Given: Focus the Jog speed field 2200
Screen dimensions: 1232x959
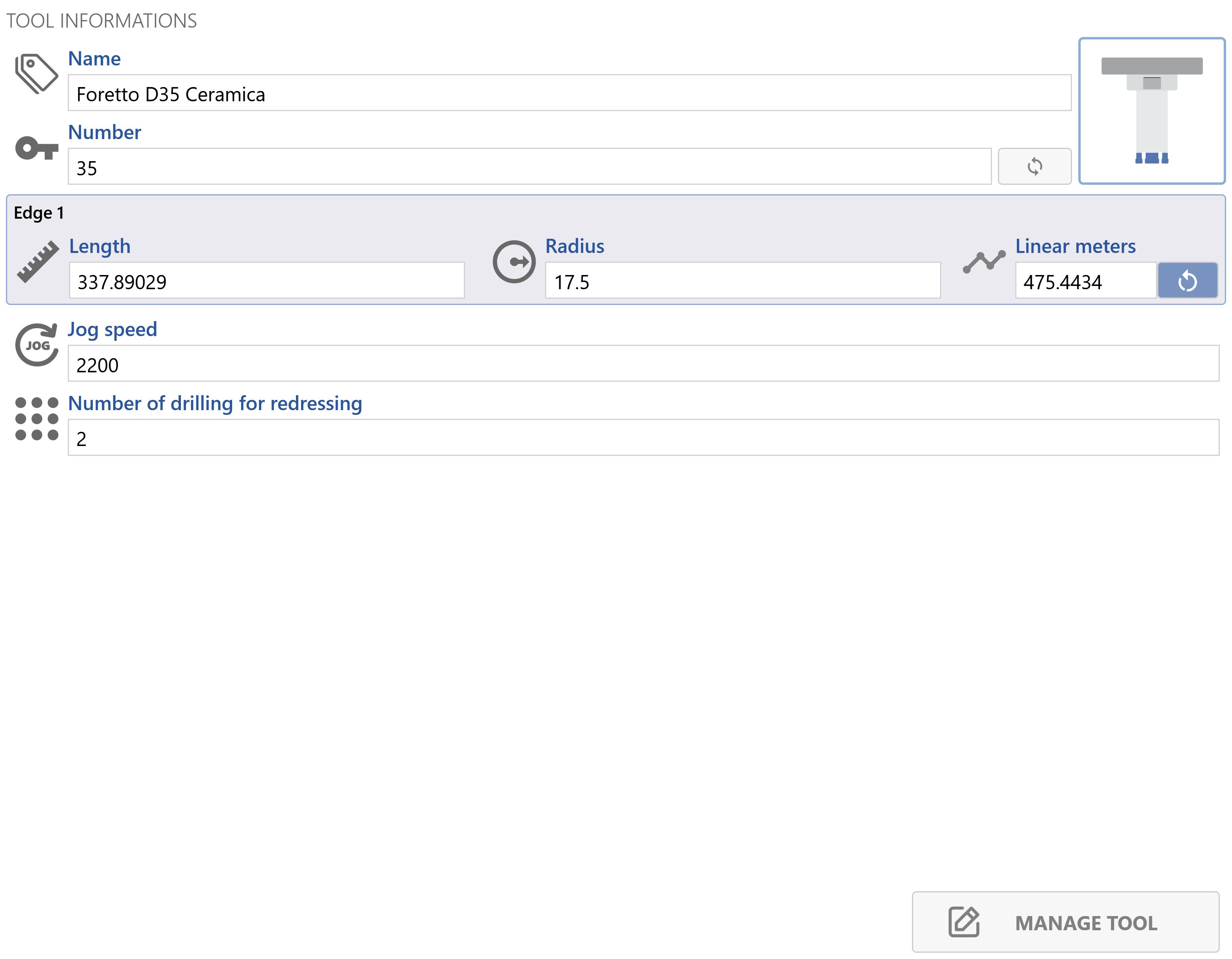Looking at the screenshot, I should click(x=644, y=364).
